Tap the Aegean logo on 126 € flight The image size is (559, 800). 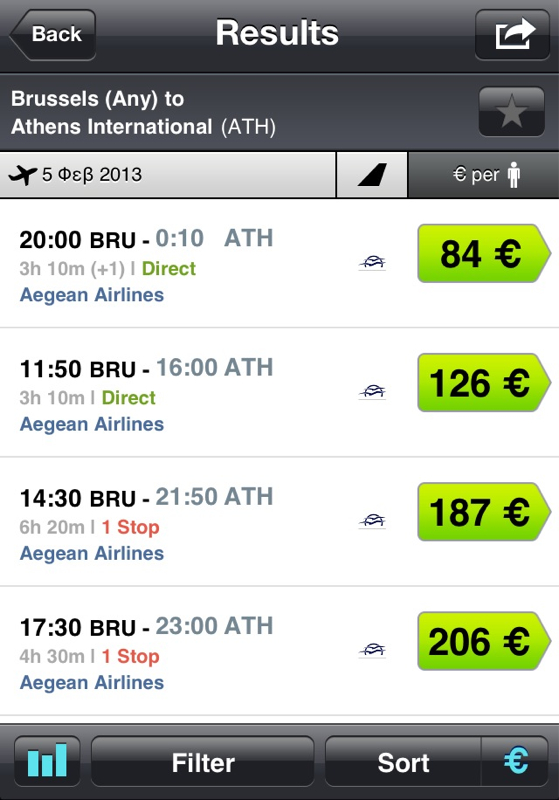point(372,392)
